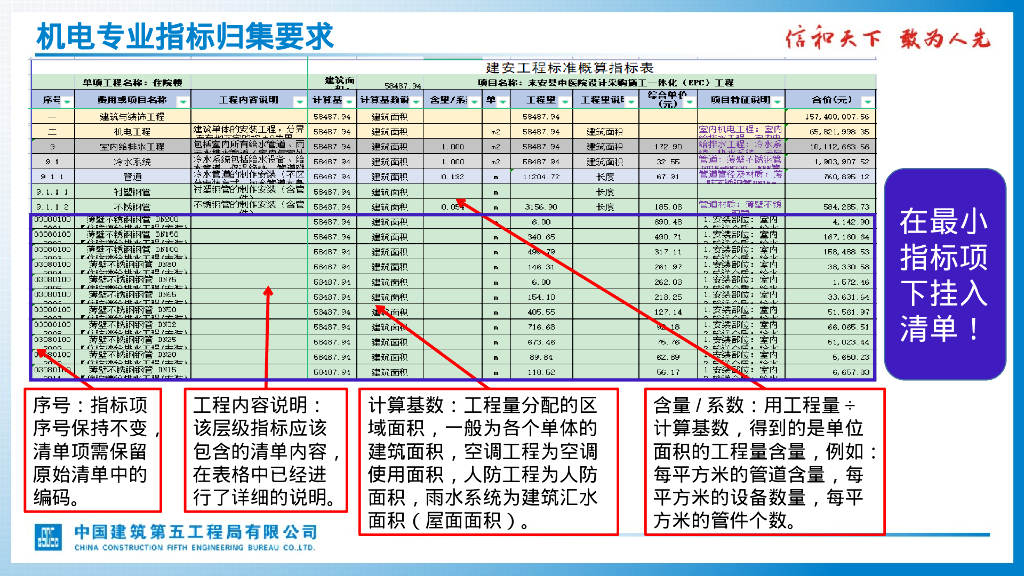Select the unit price 490.71 cell
The width and height of the screenshot is (1024, 576).
click(x=668, y=237)
